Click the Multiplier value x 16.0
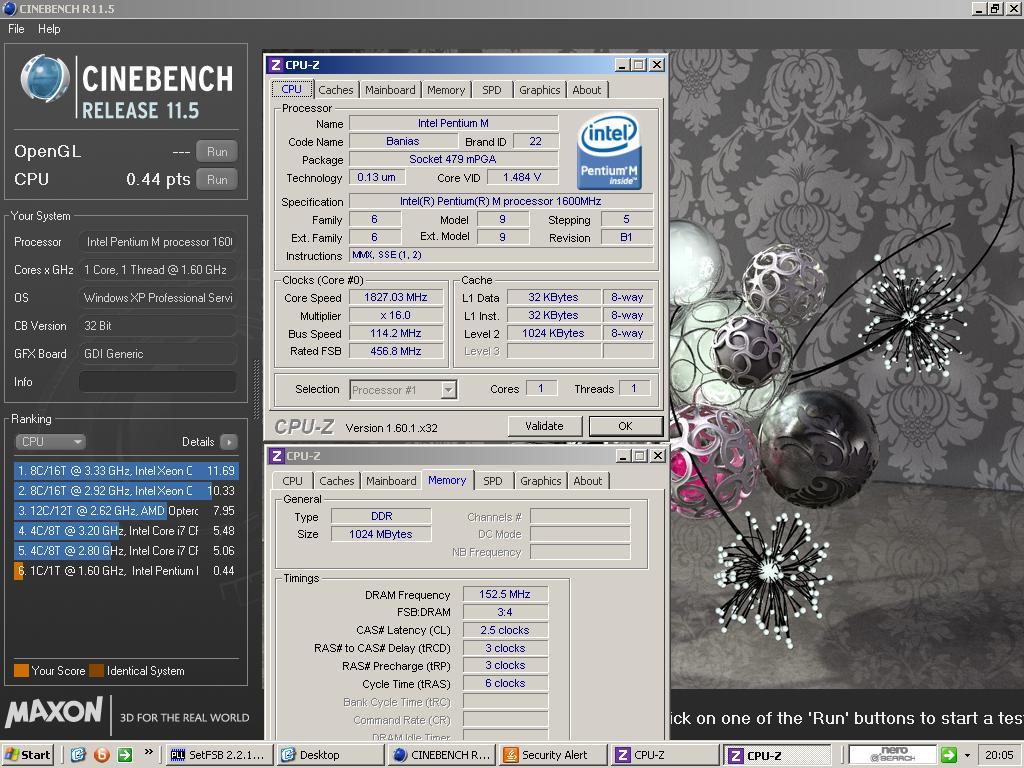 (396, 315)
